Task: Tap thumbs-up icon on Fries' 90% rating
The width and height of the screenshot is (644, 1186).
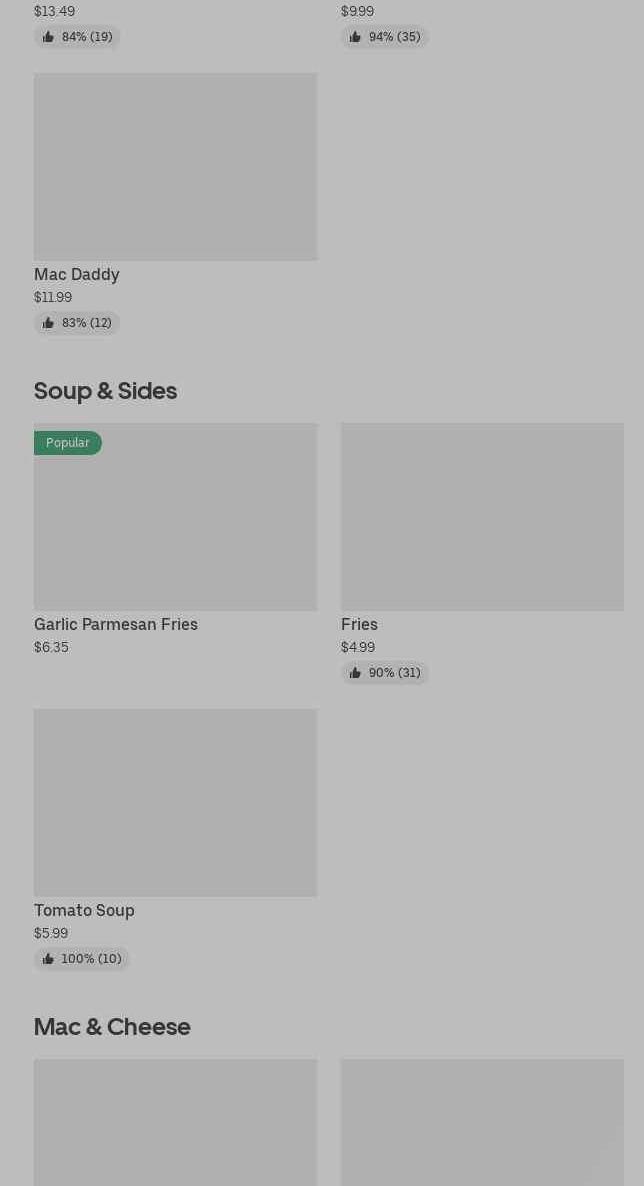Action: [x=355, y=673]
